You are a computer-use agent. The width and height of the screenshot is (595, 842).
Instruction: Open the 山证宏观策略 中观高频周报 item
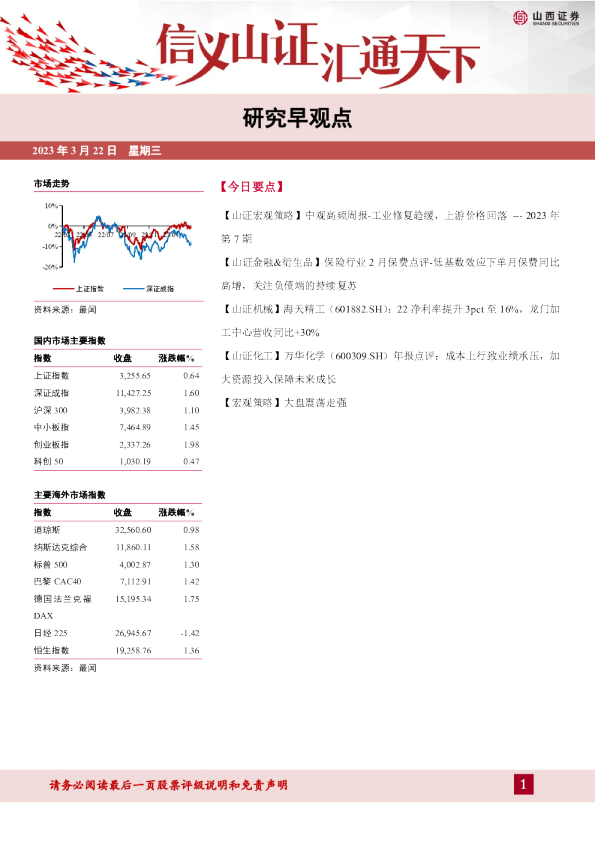coord(390,227)
